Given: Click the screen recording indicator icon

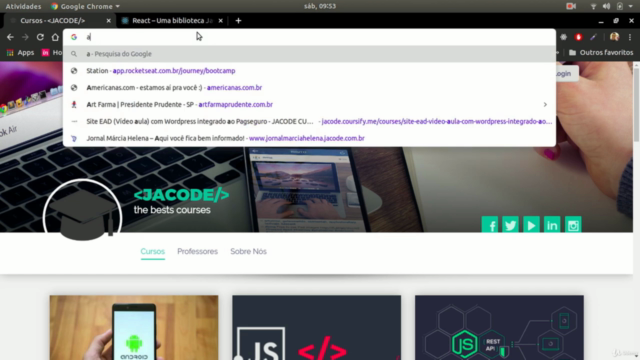Looking at the screenshot, I should pos(571,6).
